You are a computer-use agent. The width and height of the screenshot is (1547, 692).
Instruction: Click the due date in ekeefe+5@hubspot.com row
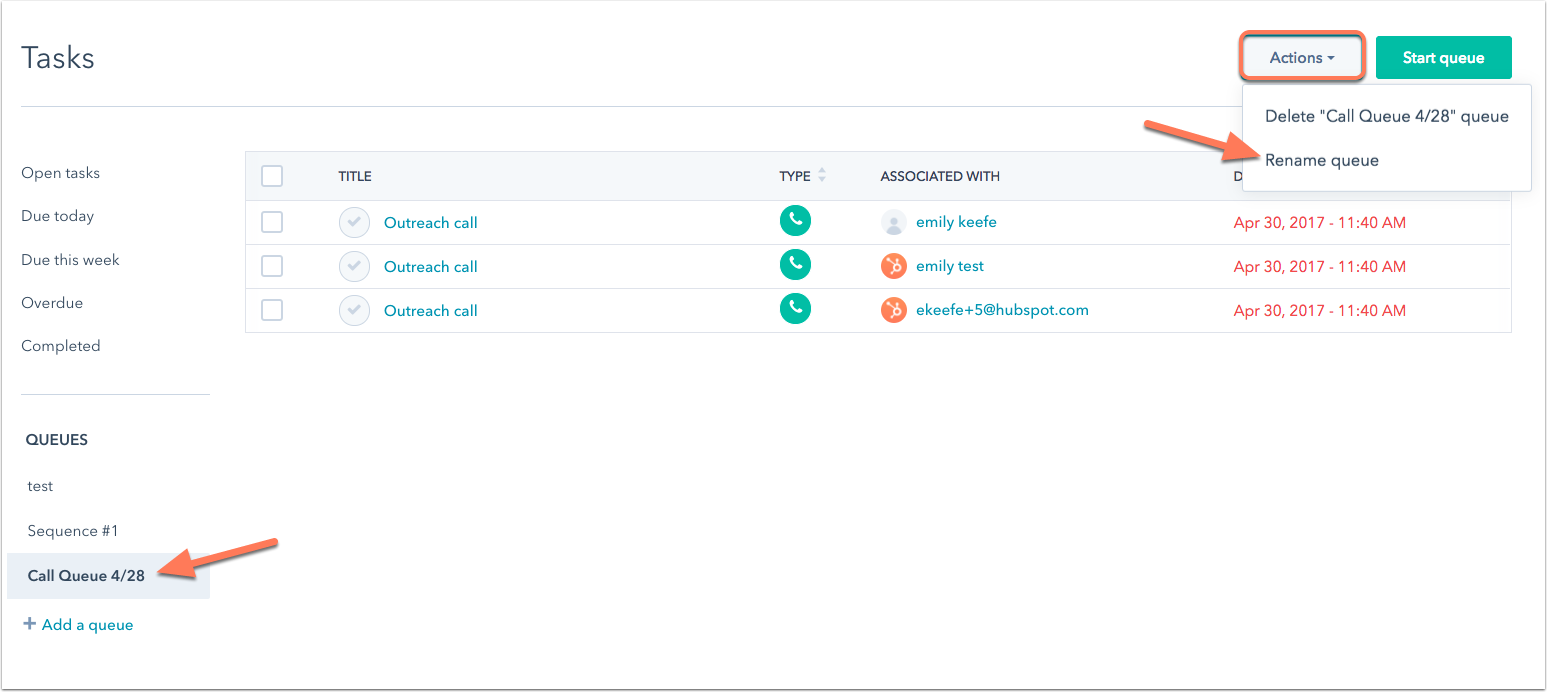(x=1320, y=311)
